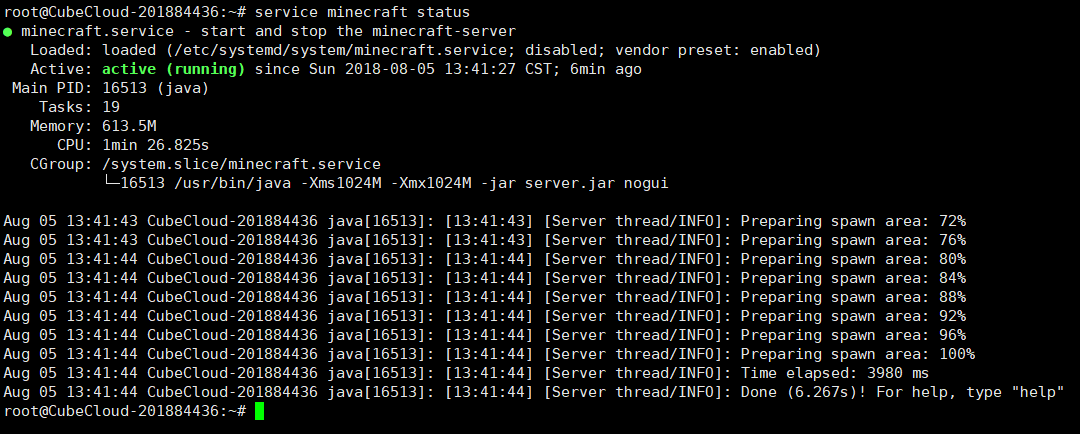Click the "nogui" argument text
This screenshot has height=434, width=1080.
tap(646, 184)
